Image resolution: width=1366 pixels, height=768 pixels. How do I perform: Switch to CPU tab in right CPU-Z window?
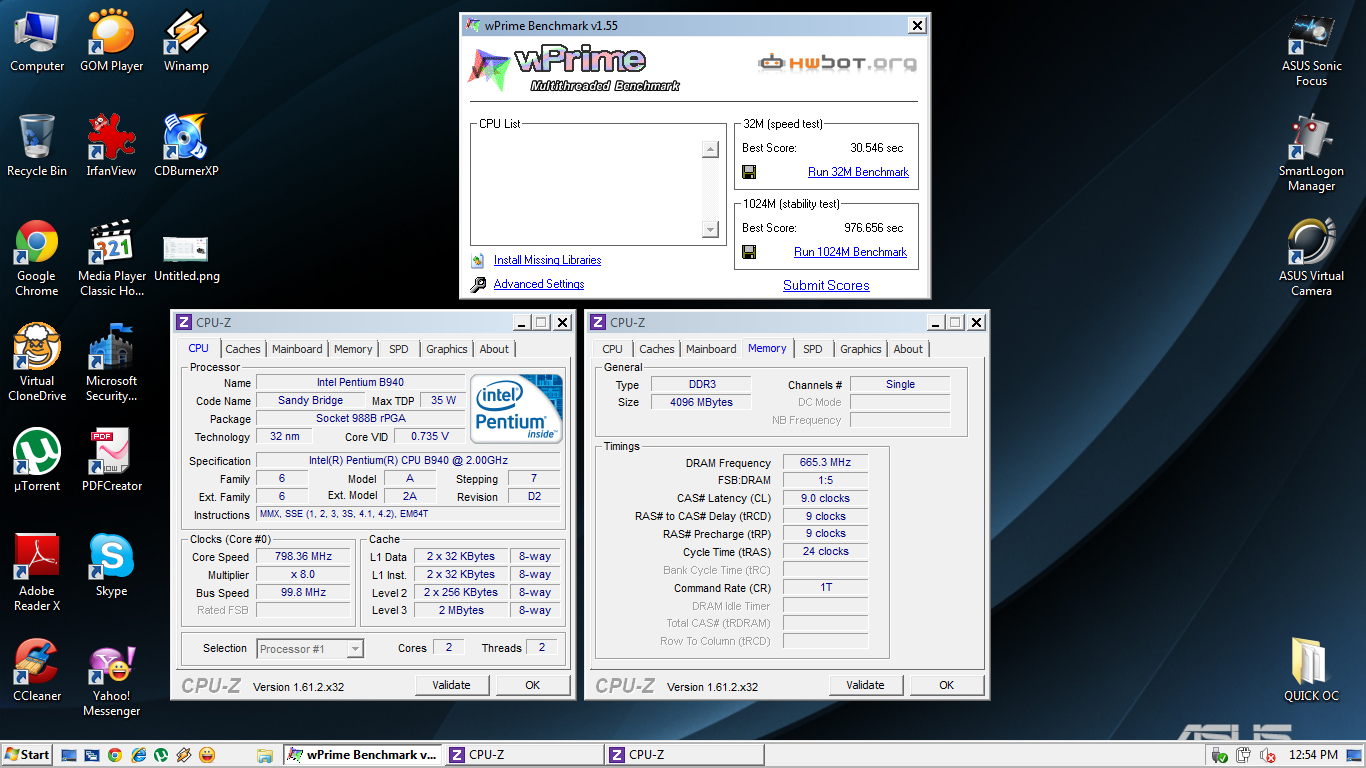[613, 349]
